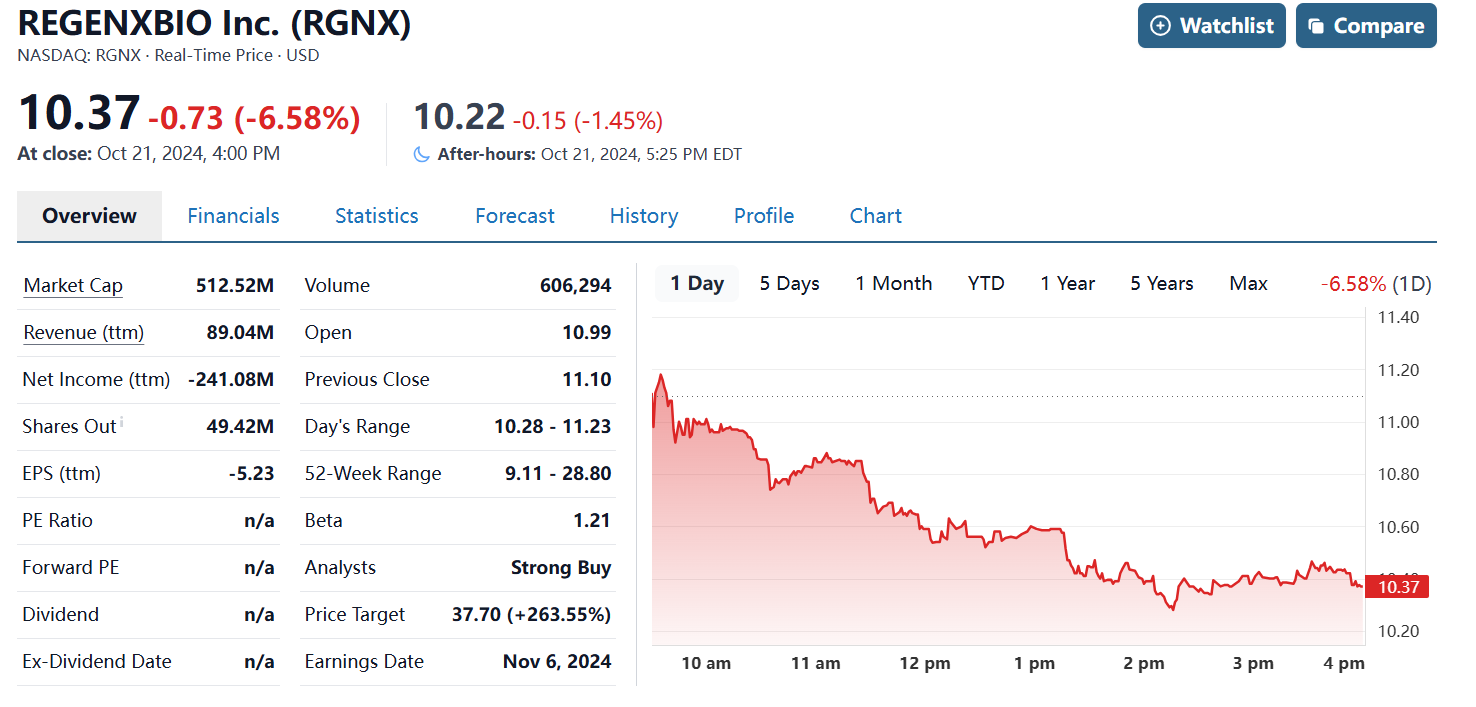Click the Compare button's stacked pages icon

pos(1316,26)
